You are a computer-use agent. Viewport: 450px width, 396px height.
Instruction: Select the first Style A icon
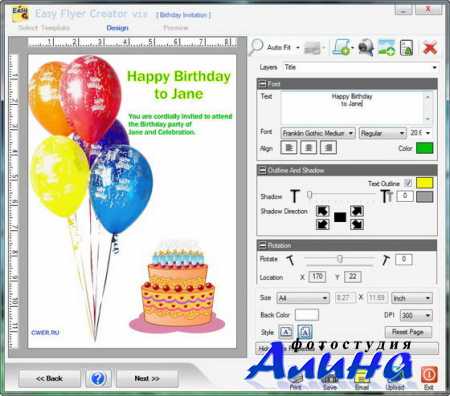click(286, 332)
